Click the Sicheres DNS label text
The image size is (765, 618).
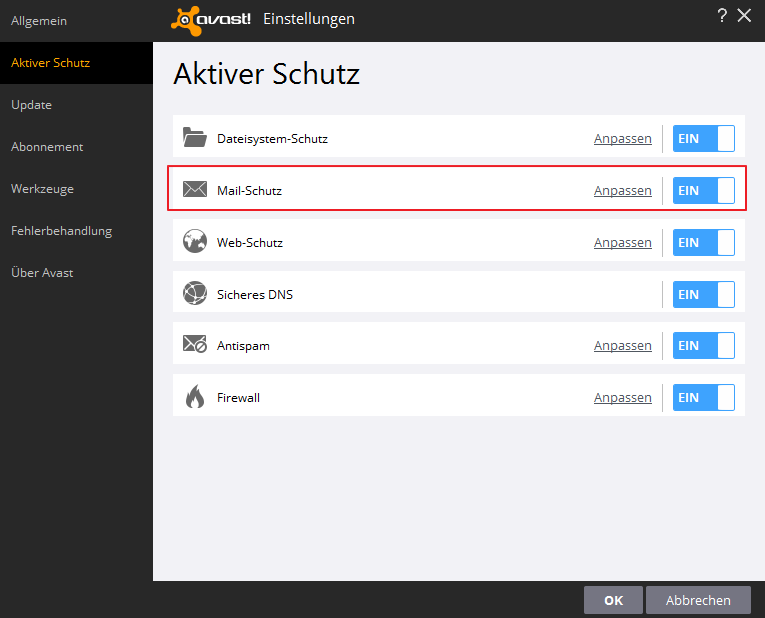(255, 295)
